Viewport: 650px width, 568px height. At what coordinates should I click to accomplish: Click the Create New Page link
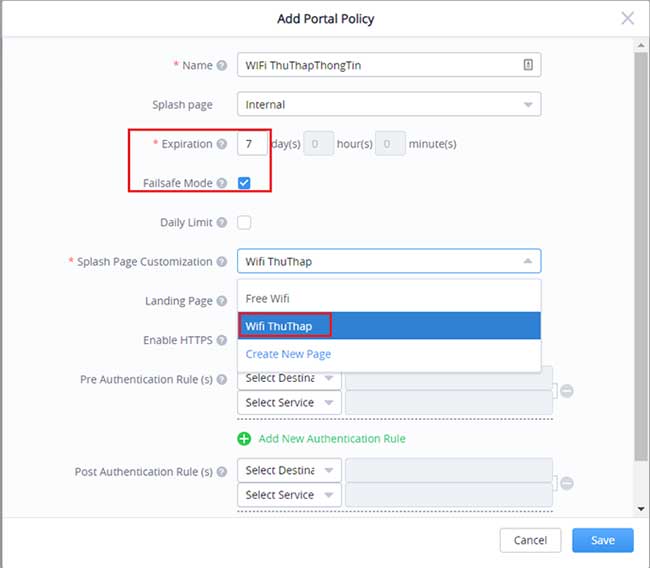(x=288, y=354)
